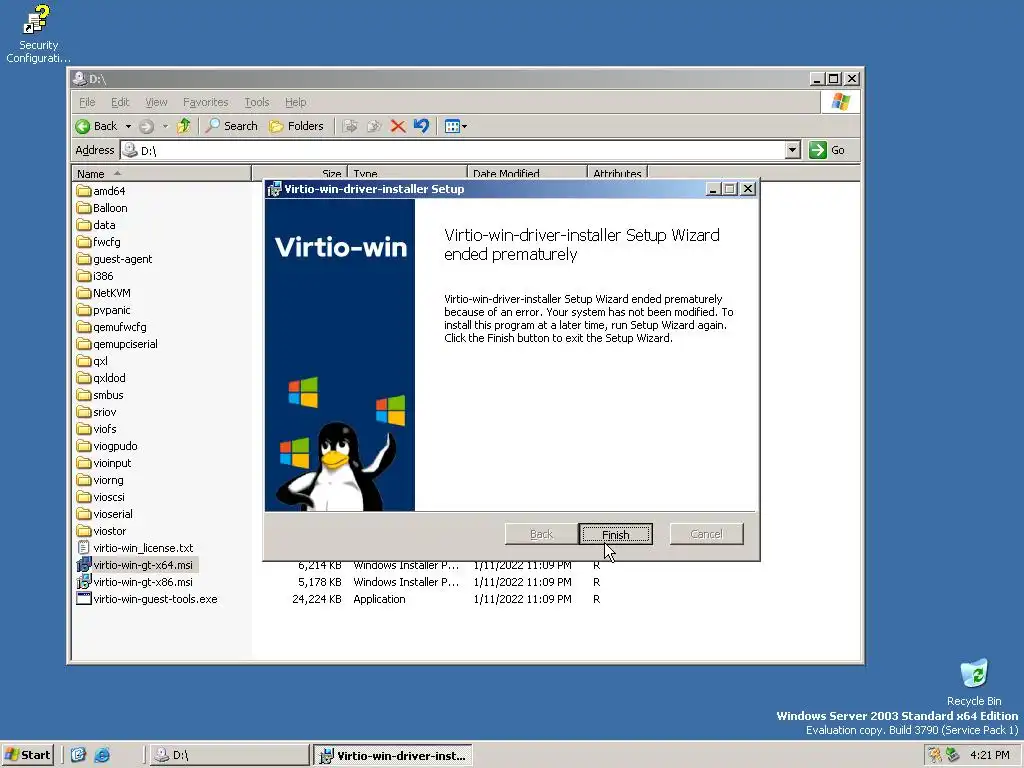Screen dimensions: 1024x768
Task: Click Show Desktop quick launch icon
Action: [x=78, y=755]
